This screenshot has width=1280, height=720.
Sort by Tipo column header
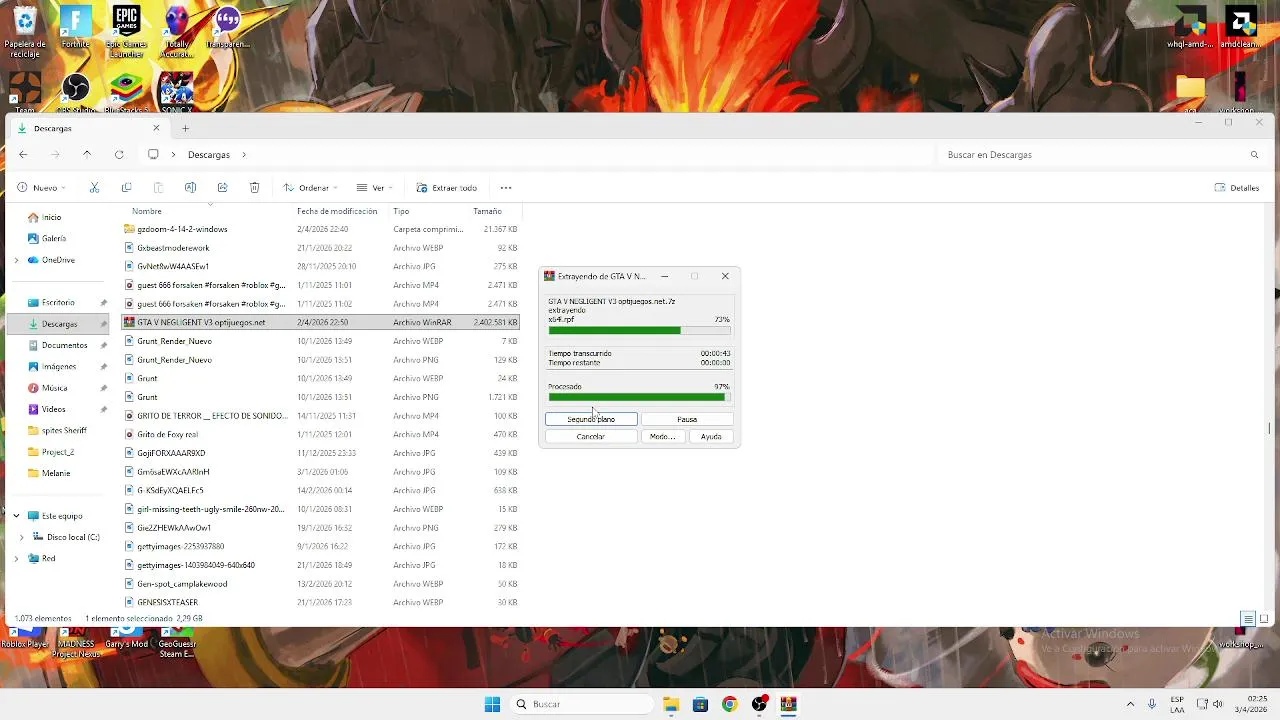point(401,211)
